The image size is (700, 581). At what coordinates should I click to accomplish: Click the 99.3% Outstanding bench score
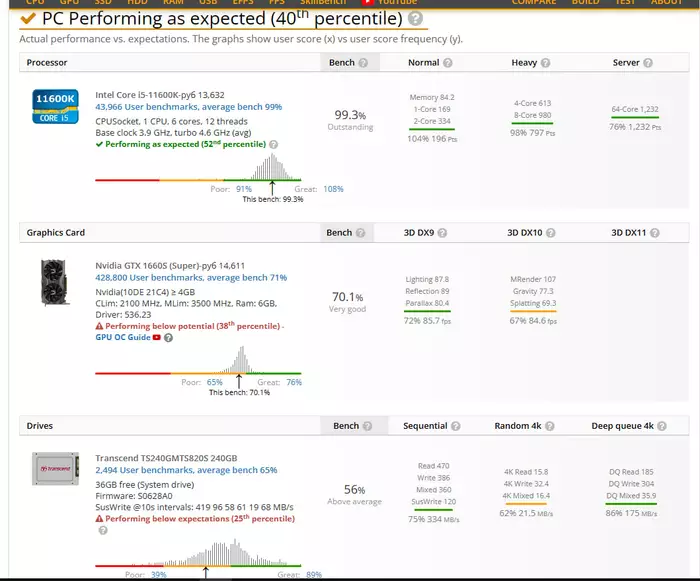[x=350, y=120]
